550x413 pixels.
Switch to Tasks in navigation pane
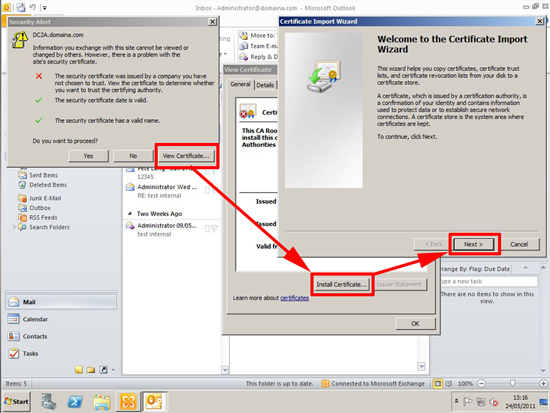pyautogui.click(x=61, y=353)
